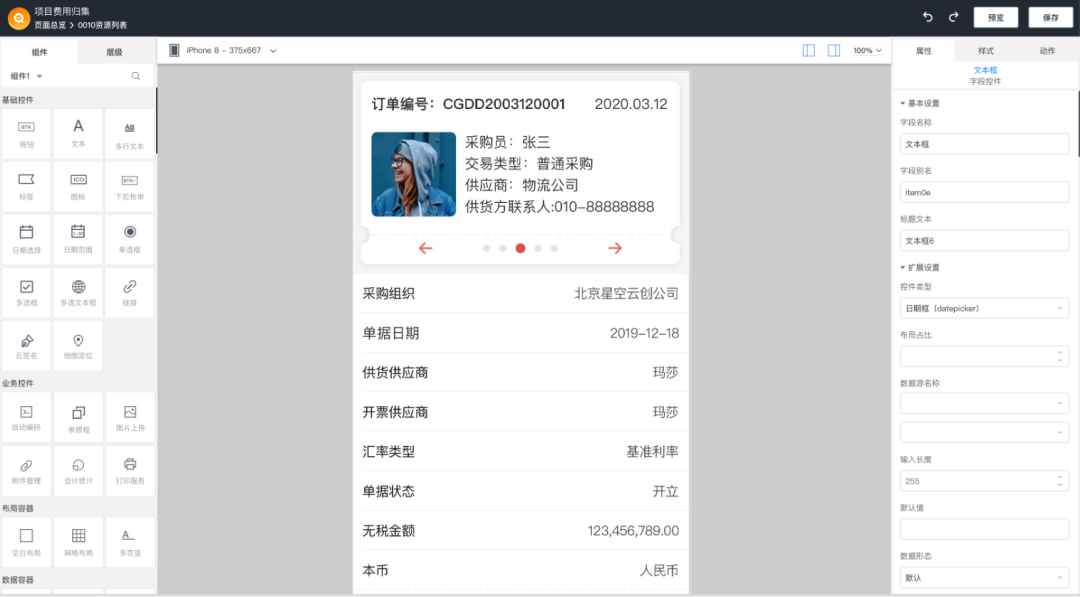The image size is (1080, 597).
Task: Switch to the 样式 tab
Action: [985, 50]
